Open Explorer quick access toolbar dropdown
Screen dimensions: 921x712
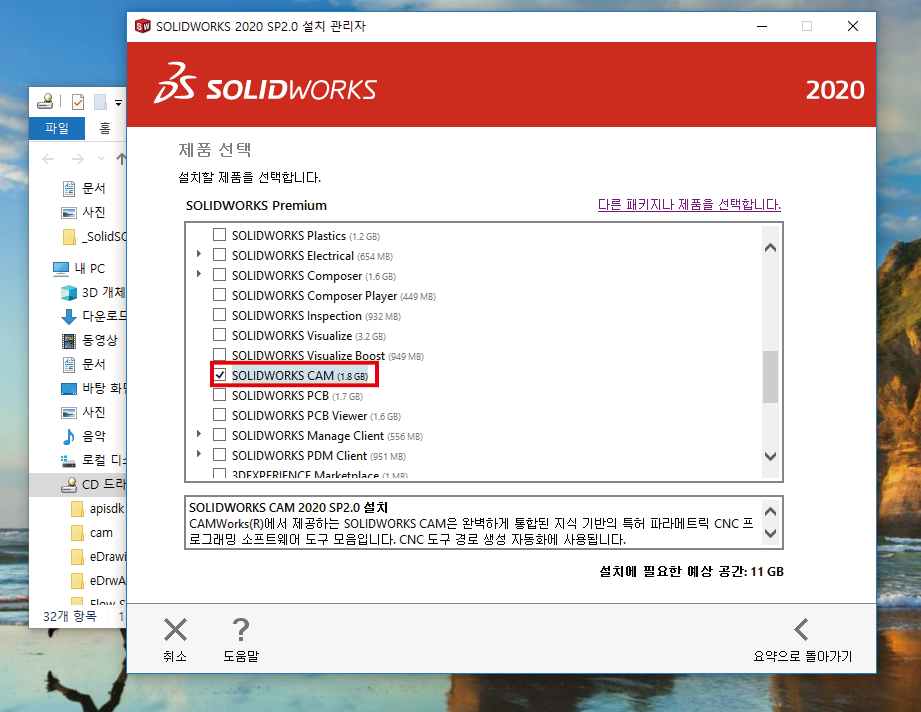[118, 102]
